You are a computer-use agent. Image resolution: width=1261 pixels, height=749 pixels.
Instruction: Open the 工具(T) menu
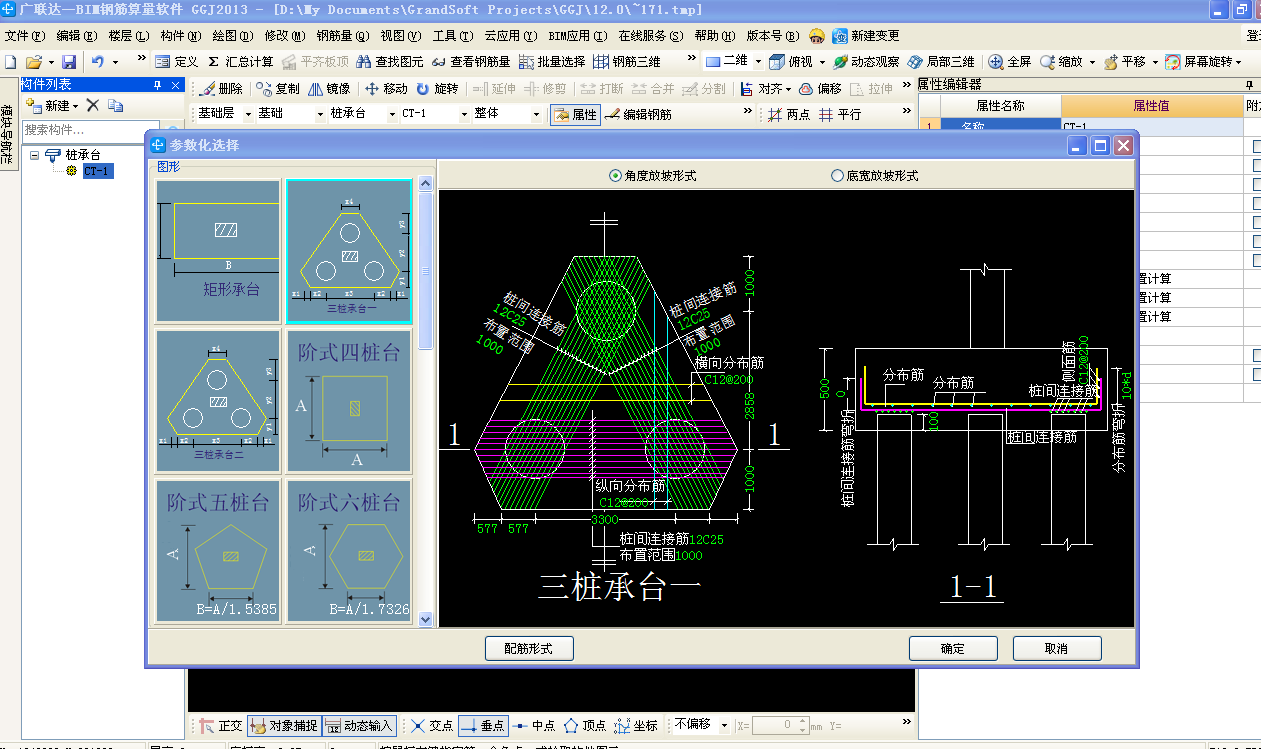pos(452,36)
